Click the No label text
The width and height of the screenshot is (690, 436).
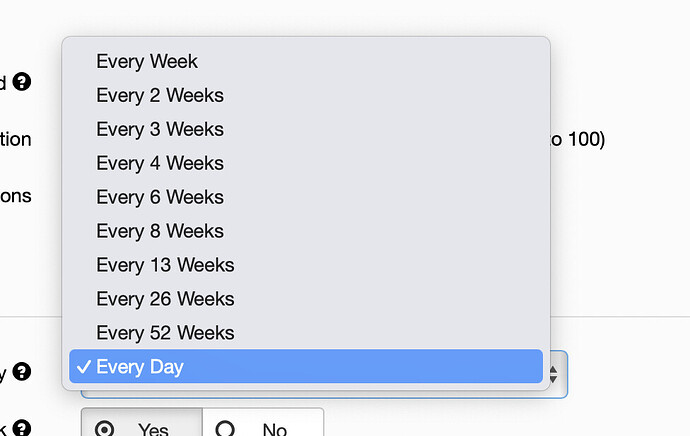[275, 429]
